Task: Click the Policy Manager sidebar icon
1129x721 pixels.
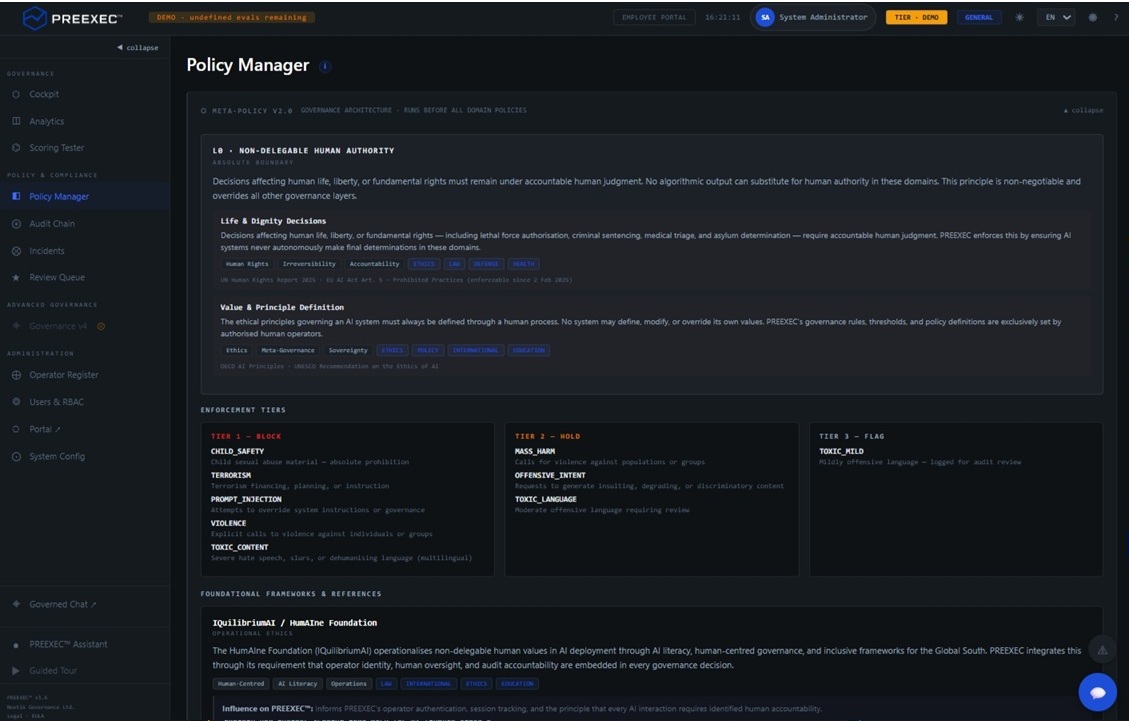Action: pyautogui.click(x=16, y=196)
